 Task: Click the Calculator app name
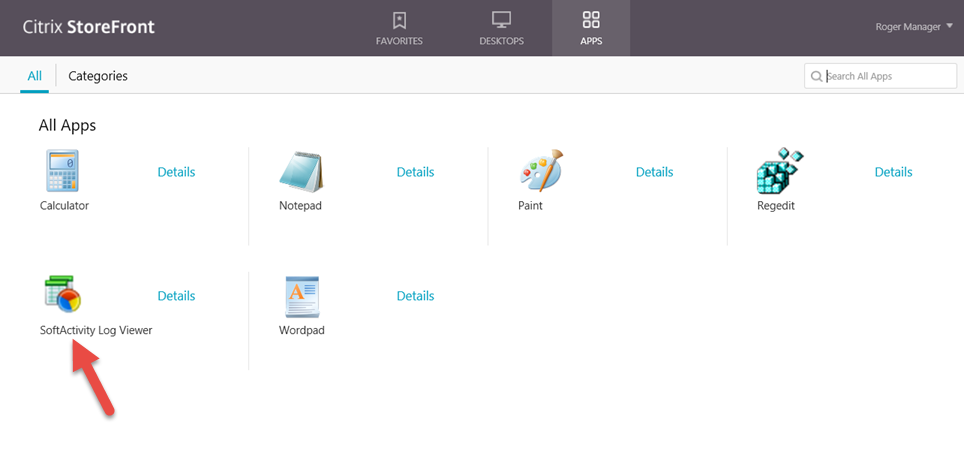point(65,206)
